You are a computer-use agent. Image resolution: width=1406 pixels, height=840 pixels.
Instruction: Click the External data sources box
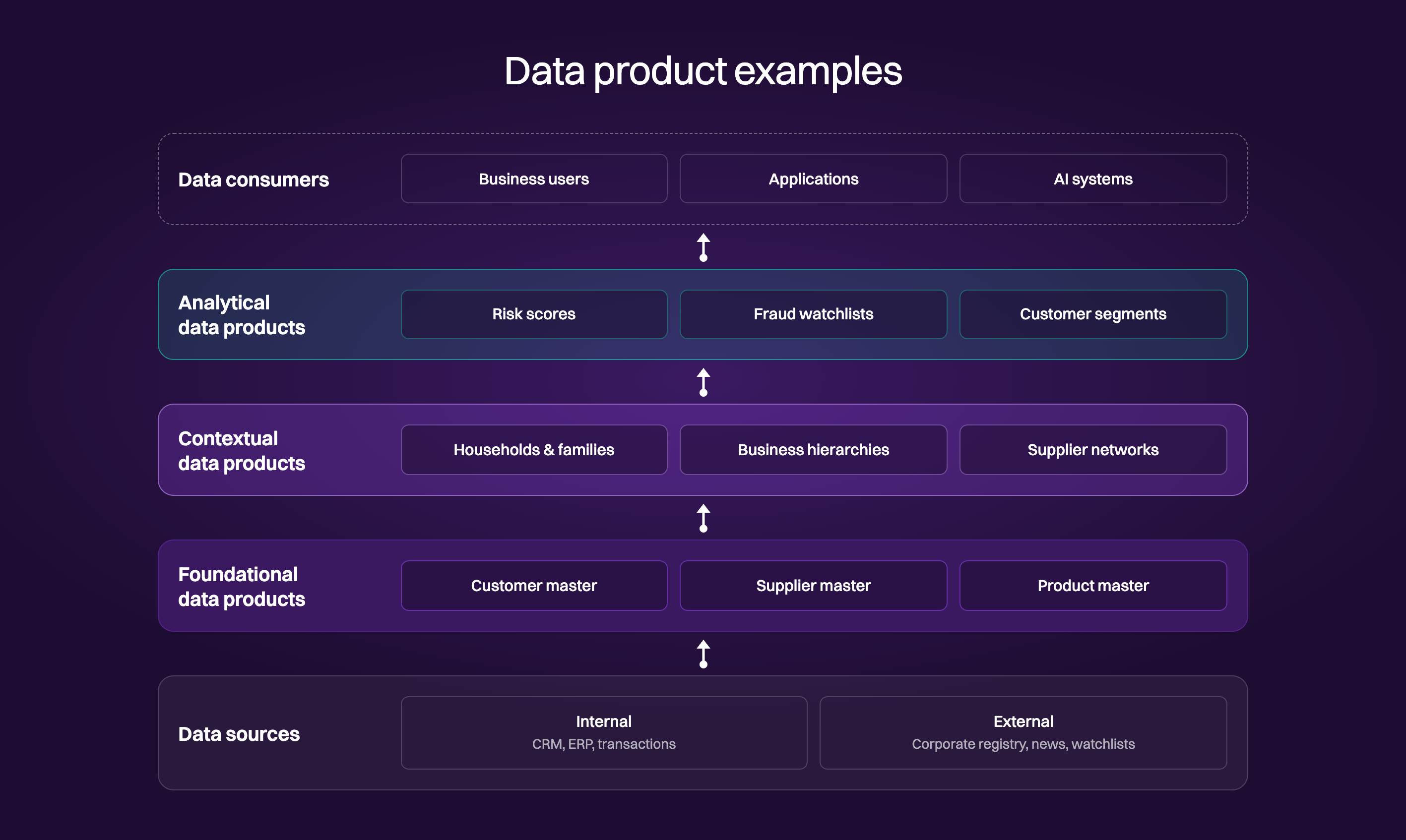click(1023, 733)
